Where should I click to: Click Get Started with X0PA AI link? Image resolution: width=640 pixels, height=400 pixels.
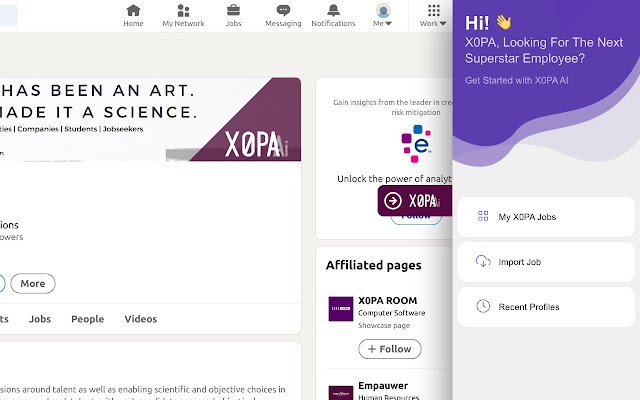point(516,80)
